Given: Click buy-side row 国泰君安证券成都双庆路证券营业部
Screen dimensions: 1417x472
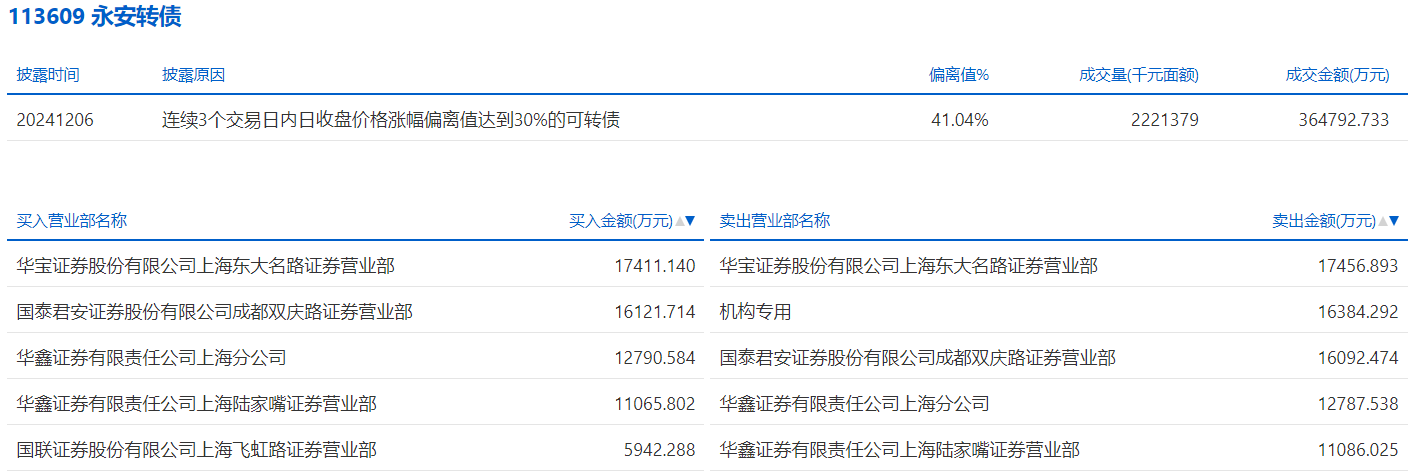Looking at the screenshot, I should pos(356,312).
